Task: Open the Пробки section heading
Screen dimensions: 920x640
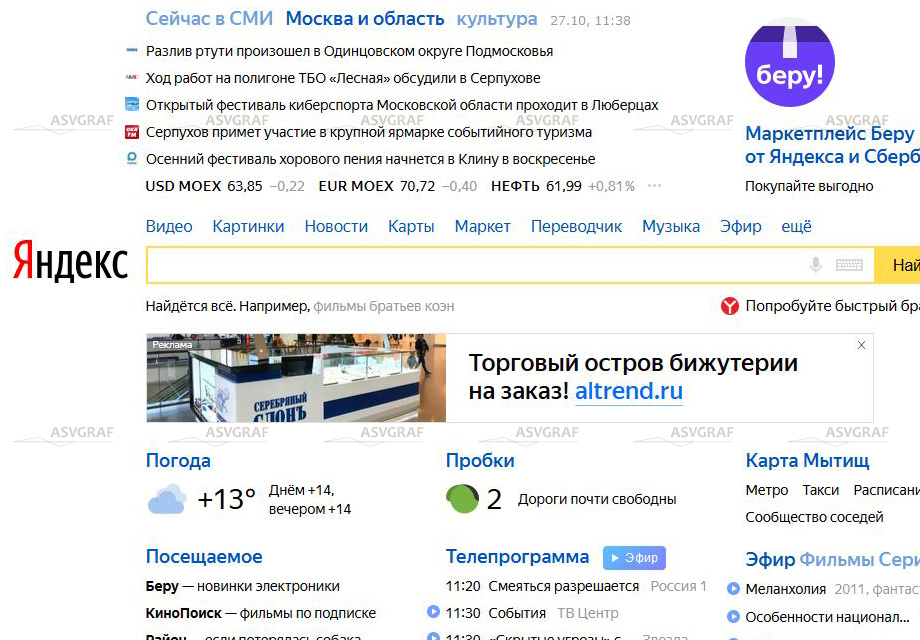Action: [480, 460]
